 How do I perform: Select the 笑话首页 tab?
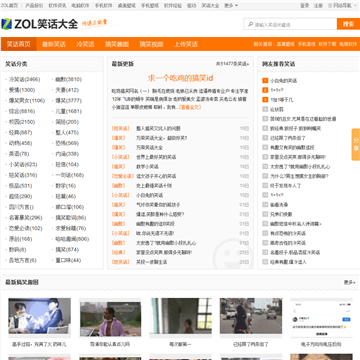tap(19, 44)
